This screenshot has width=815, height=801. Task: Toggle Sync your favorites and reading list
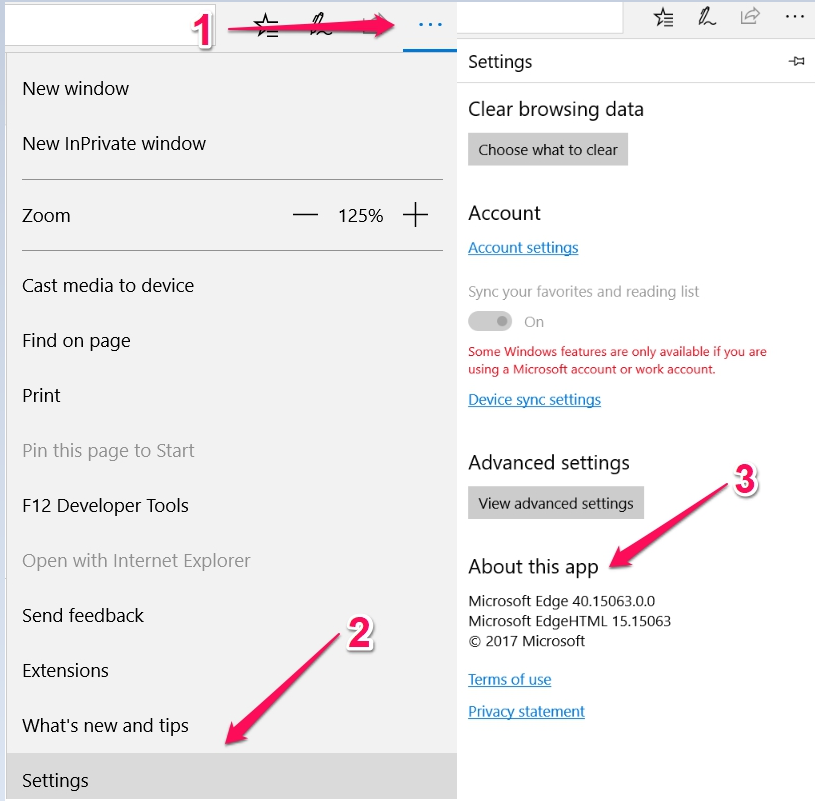click(x=490, y=321)
